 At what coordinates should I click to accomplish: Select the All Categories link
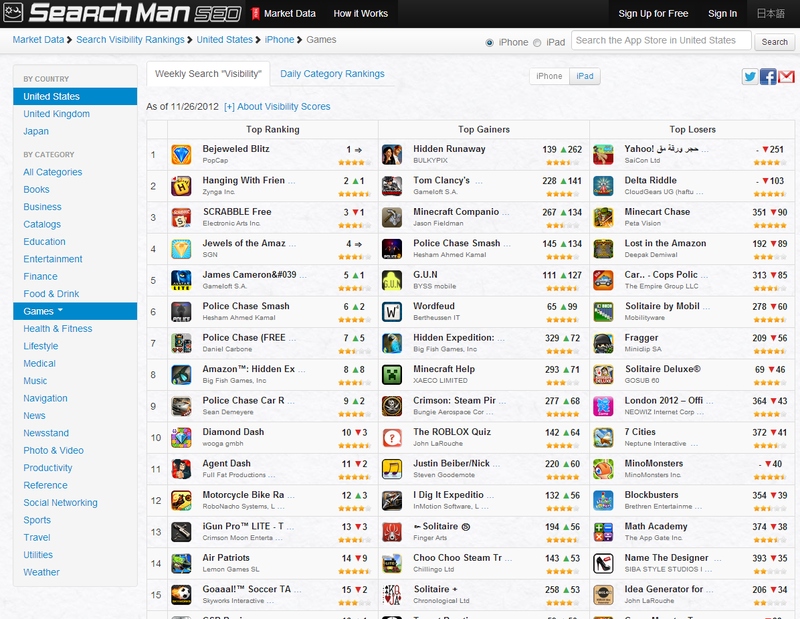[x=53, y=172]
